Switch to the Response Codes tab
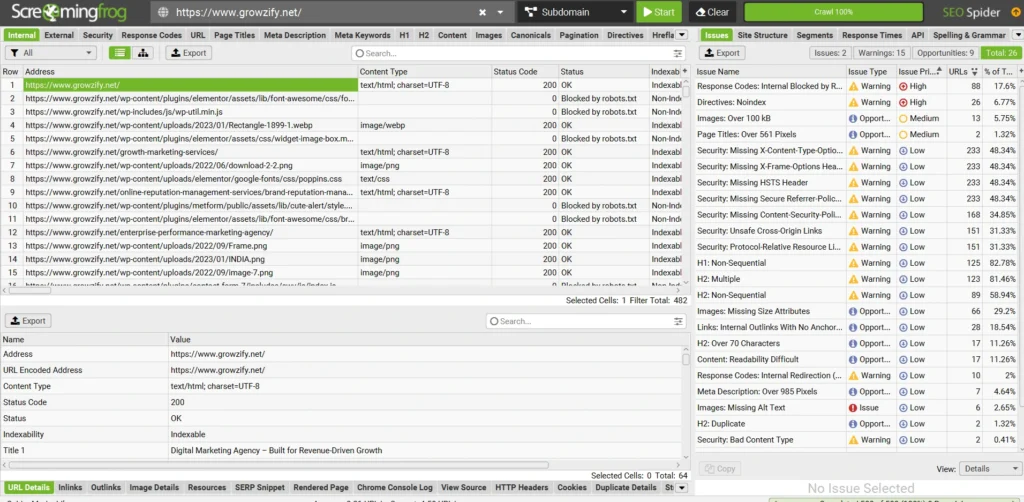 [x=152, y=35]
